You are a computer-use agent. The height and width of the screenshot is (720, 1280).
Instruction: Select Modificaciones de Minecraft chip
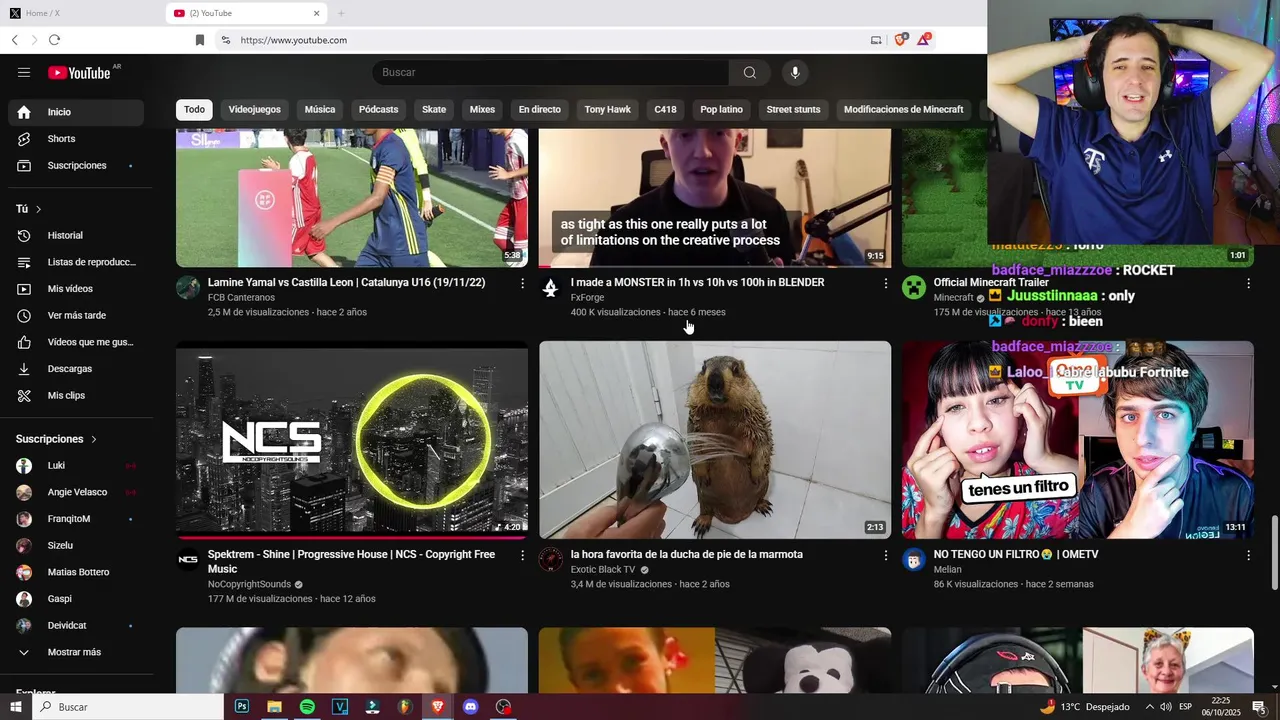coord(904,109)
